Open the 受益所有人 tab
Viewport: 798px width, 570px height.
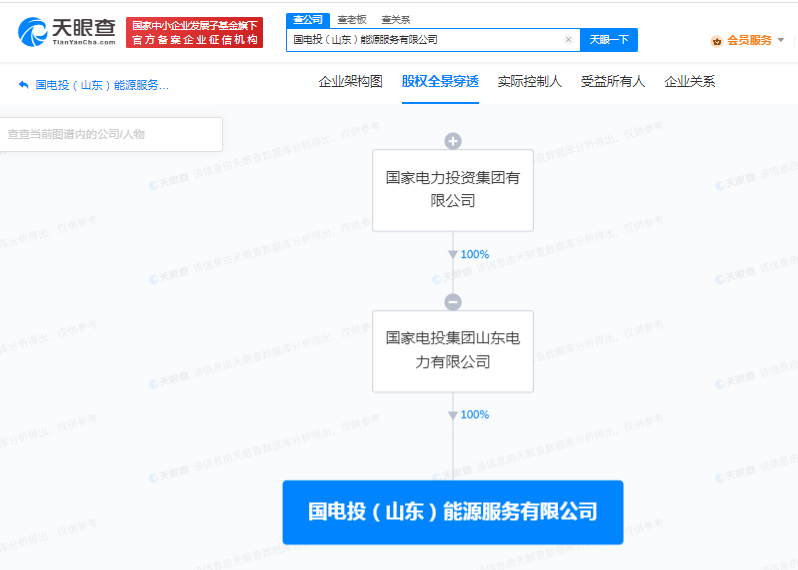(613, 81)
